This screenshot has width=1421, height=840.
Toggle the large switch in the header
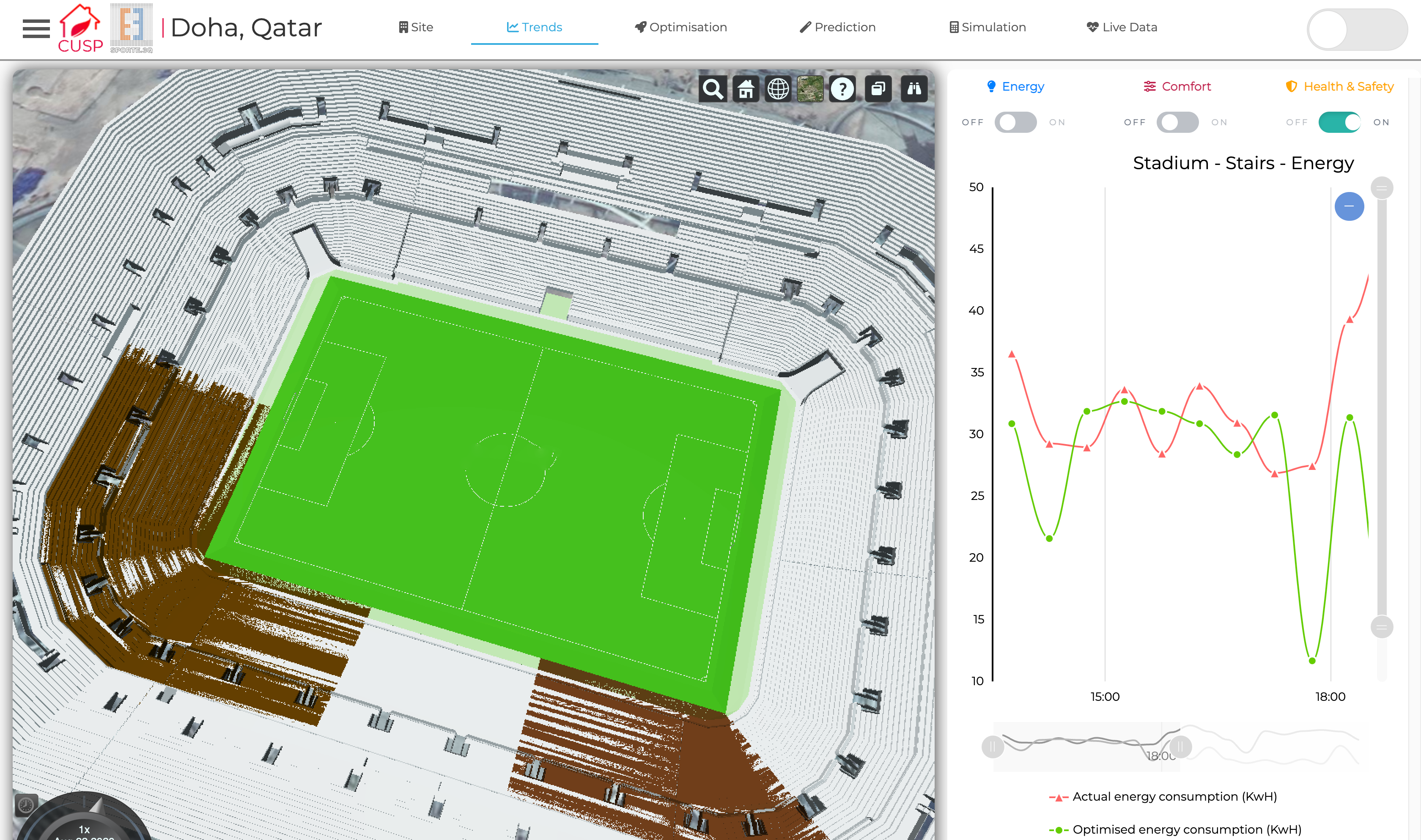(1357, 30)
